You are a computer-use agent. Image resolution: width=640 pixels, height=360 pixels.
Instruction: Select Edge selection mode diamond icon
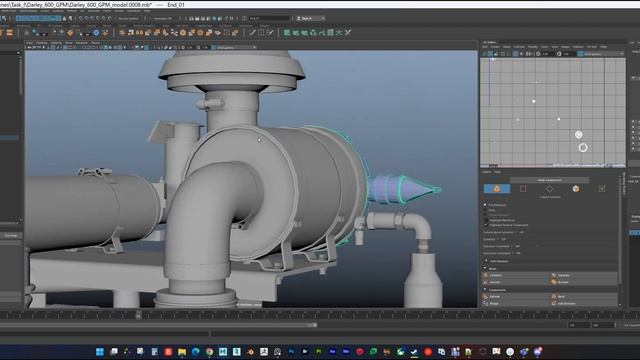549,189
